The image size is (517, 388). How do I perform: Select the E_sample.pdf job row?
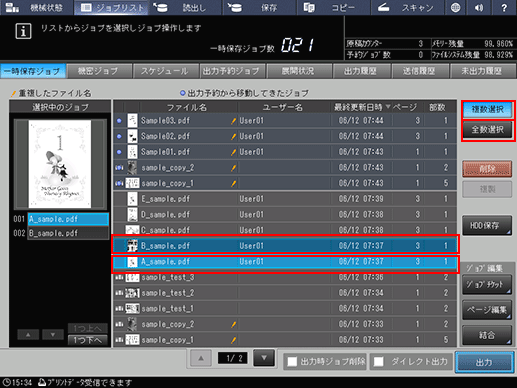pyautogui.click(x=285, y=199)
